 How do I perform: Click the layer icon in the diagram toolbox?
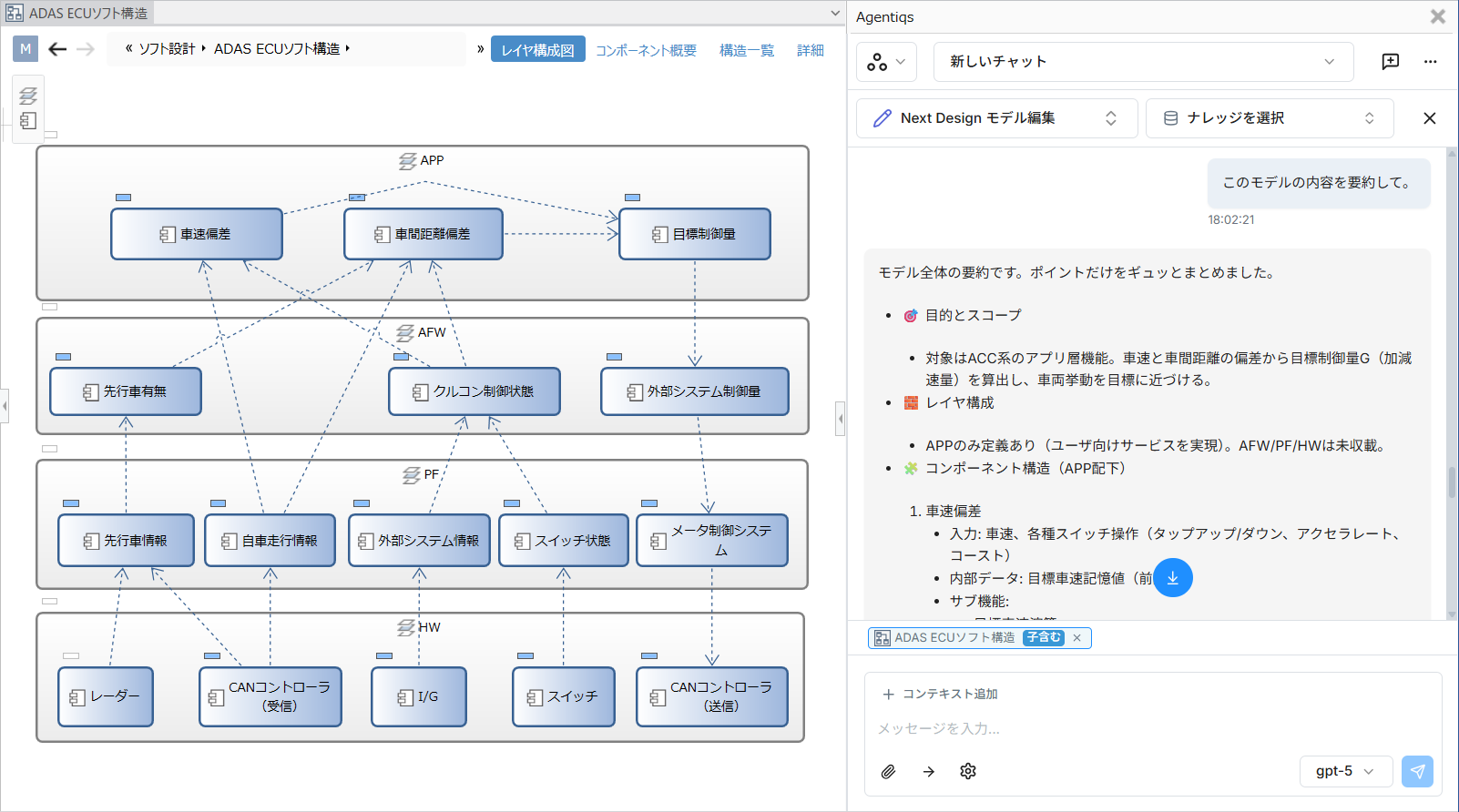click(28, 96)
